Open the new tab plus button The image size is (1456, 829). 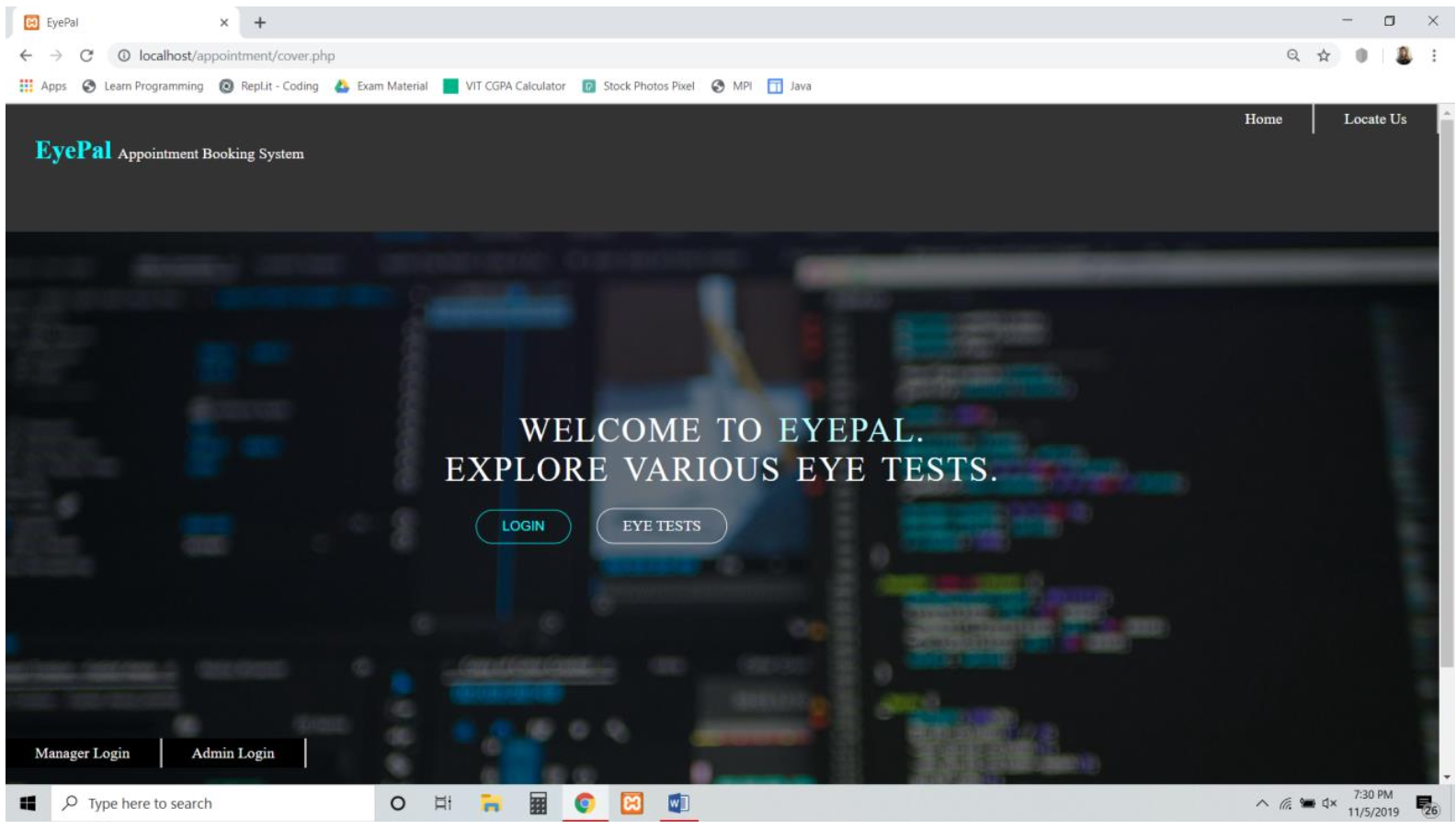click(x=260, y=23)
